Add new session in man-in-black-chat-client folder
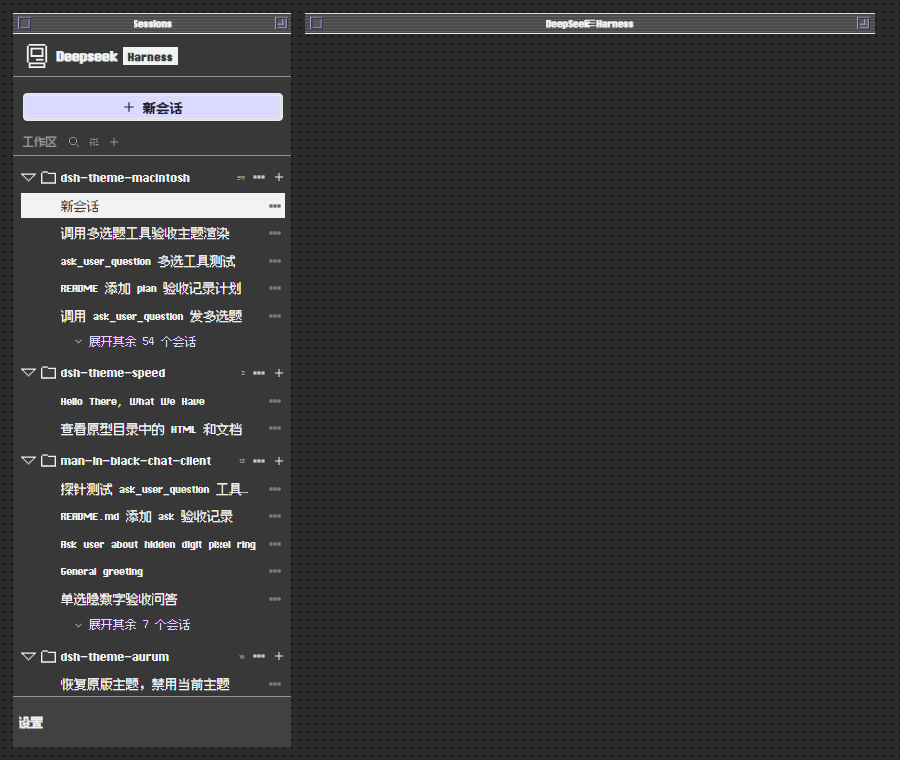 (x=279, y=461)
